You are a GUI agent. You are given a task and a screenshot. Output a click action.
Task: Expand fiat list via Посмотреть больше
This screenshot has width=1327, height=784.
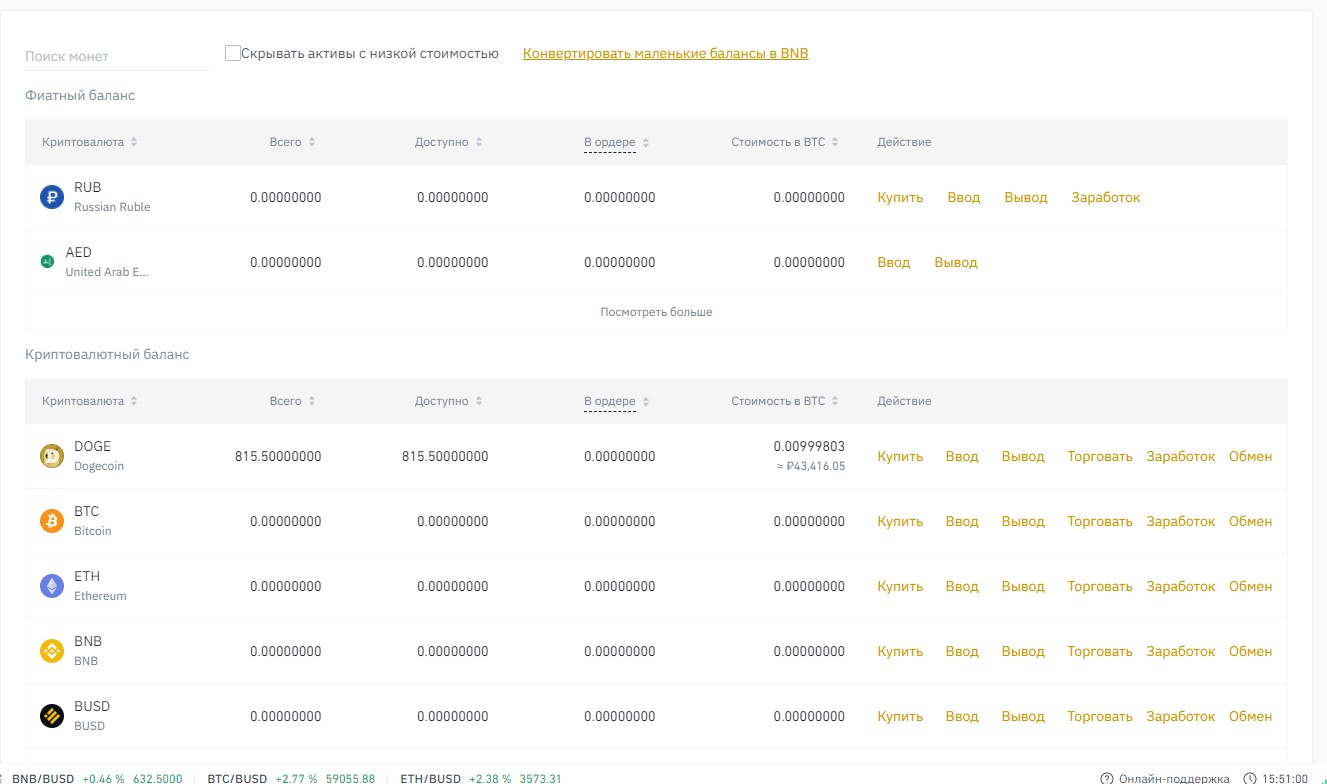[656, 312]
